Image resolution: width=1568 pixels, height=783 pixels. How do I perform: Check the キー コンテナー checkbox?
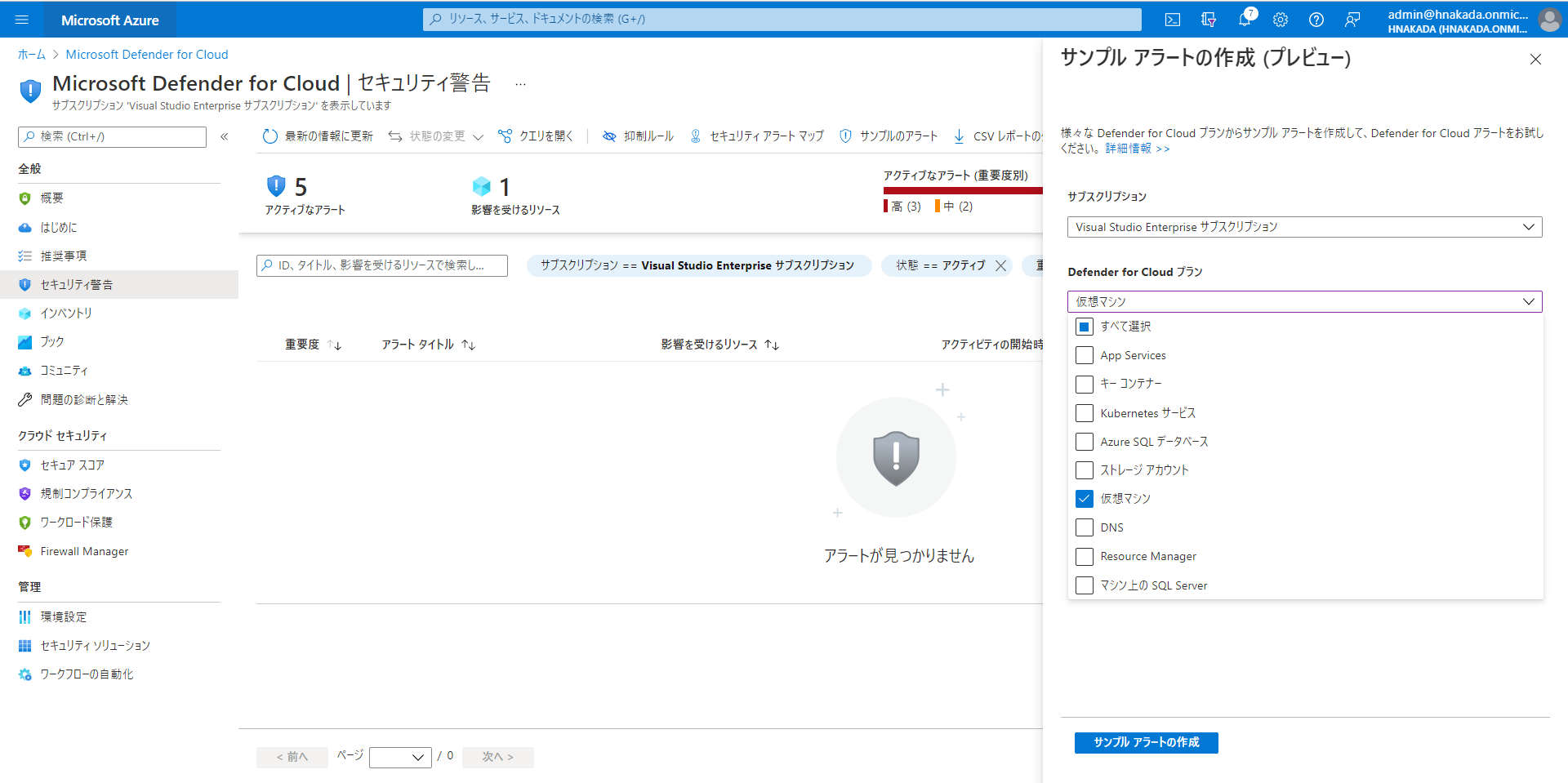tap(1085, 384)
